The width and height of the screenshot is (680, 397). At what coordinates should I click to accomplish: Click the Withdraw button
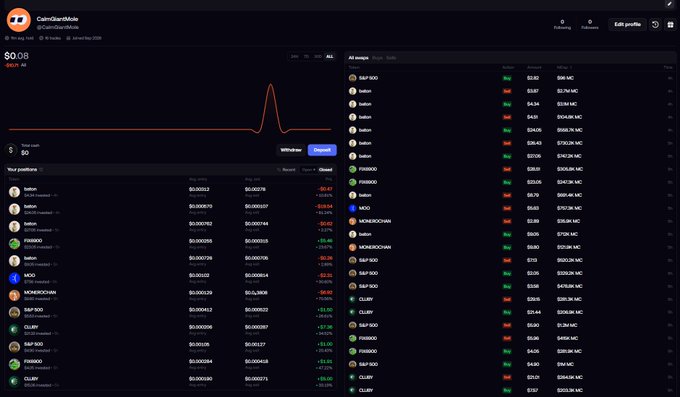pos(291,150)
